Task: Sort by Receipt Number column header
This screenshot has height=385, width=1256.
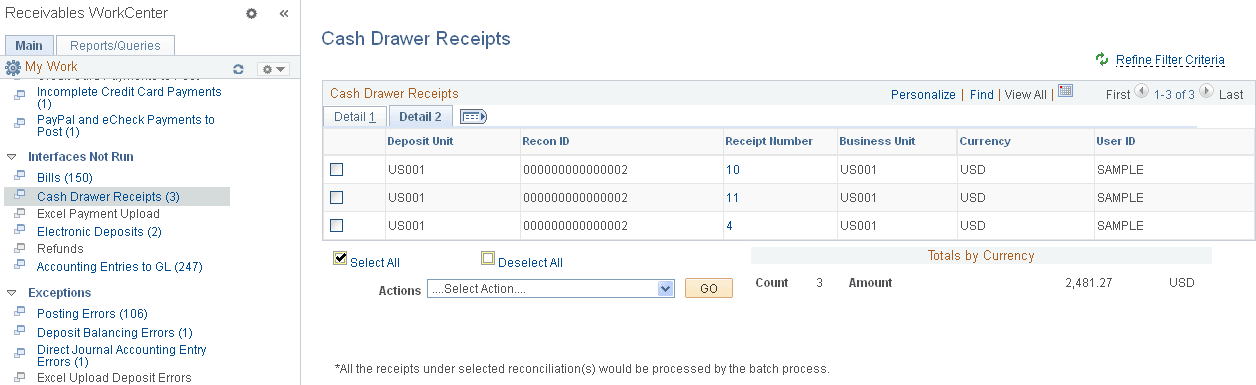Action: click(x=769, y=141)
